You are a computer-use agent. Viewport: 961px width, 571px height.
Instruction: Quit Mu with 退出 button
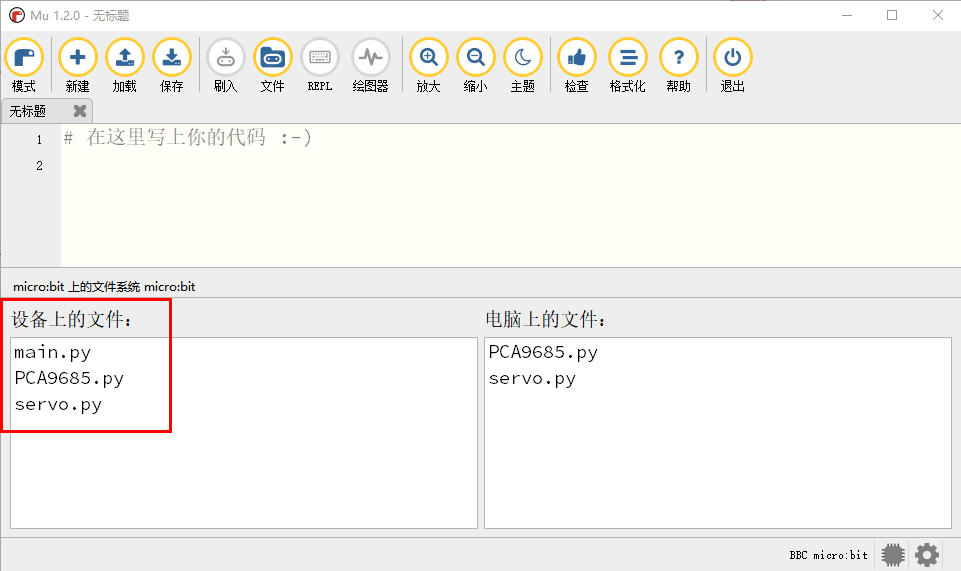732,65
